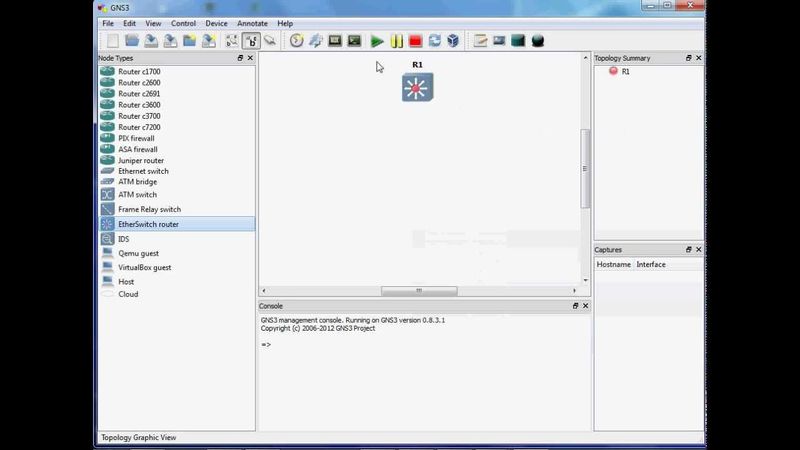Select Router c3600 node type
Screen dimensions: 800x450
(x=177, y=105)
